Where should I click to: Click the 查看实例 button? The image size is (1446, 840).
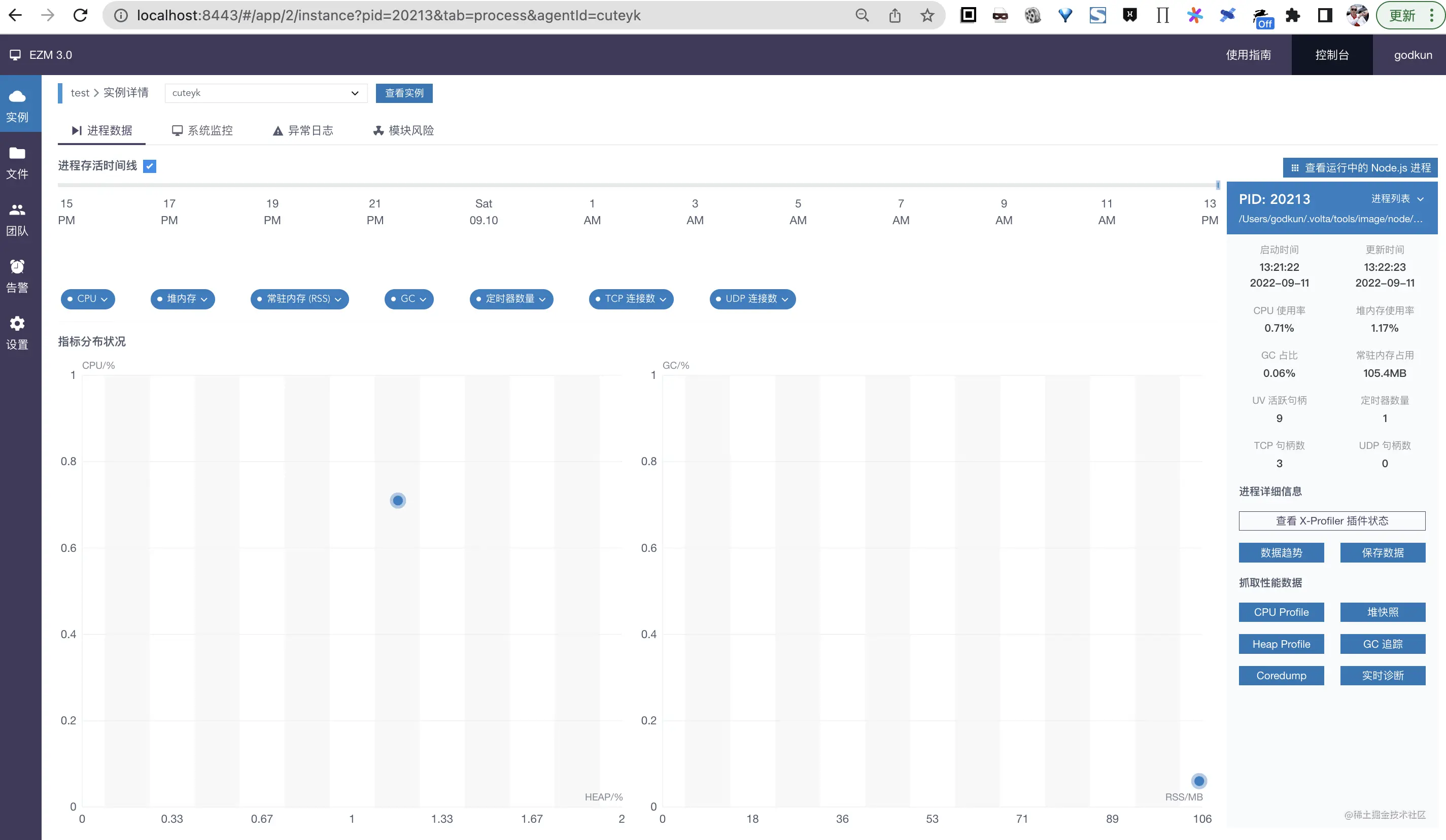coord(404,93)
